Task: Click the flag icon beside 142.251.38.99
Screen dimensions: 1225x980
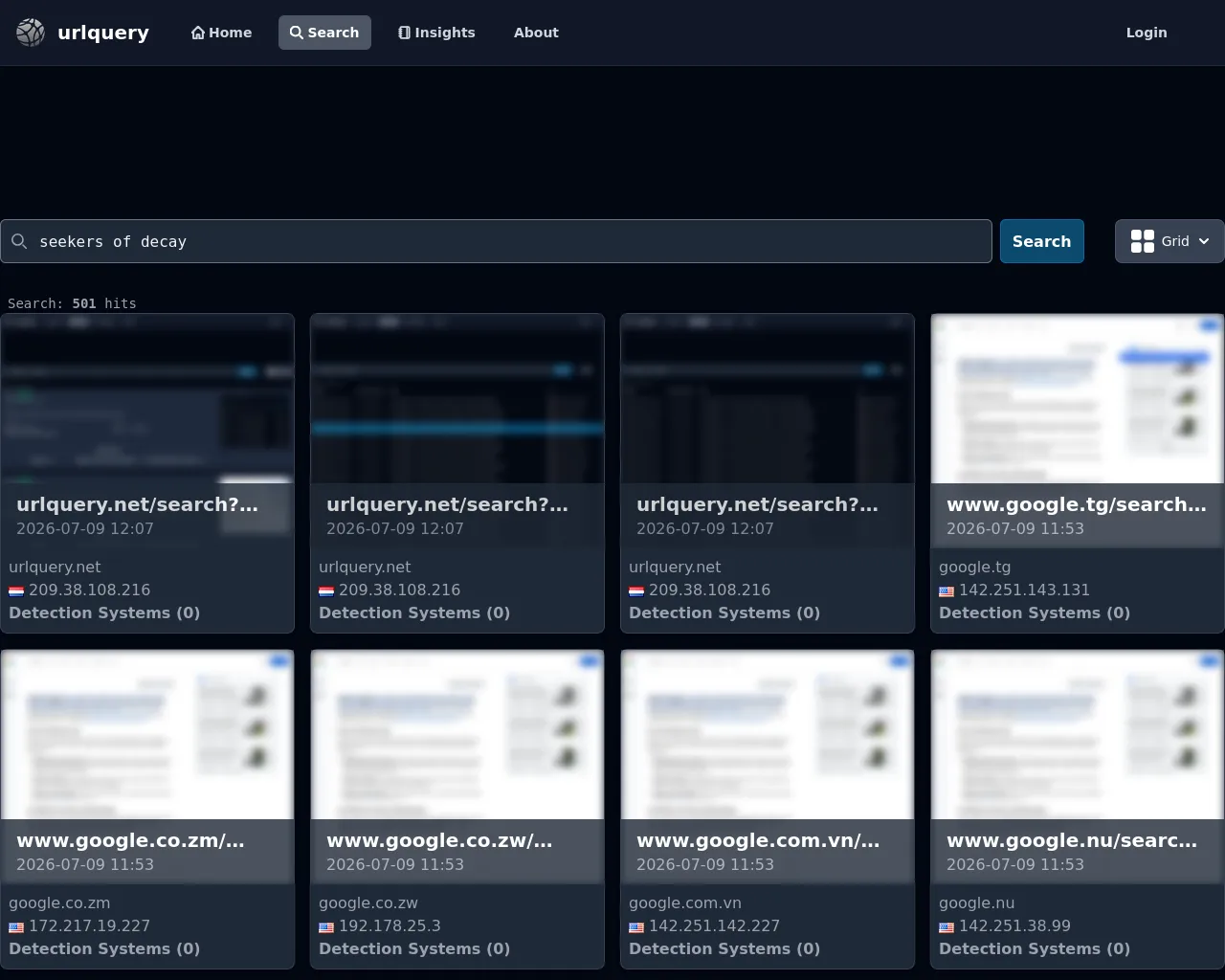Action: coord(947,927)
